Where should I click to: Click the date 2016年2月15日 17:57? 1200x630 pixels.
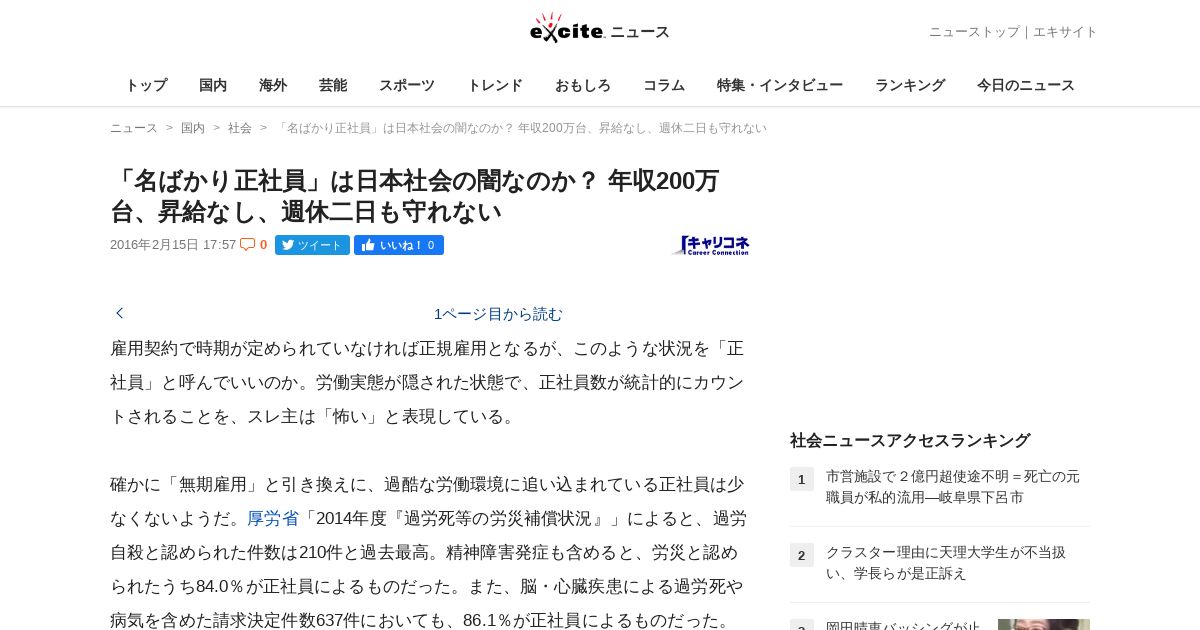click(173, 245)
